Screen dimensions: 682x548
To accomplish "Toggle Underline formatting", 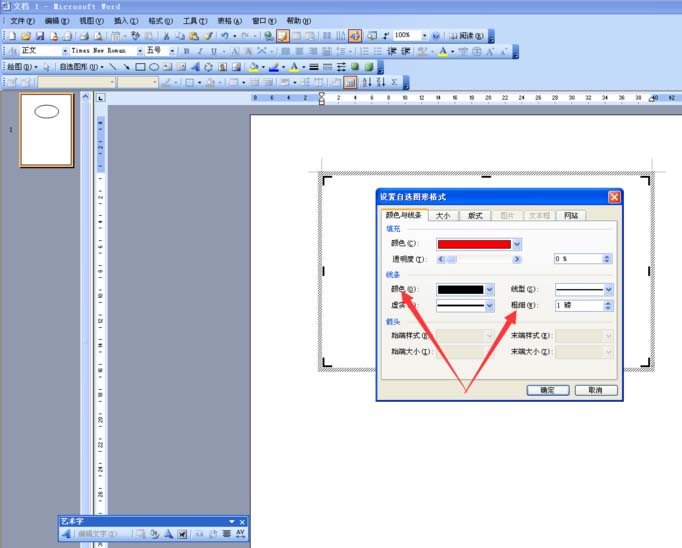I will (214, 51).
